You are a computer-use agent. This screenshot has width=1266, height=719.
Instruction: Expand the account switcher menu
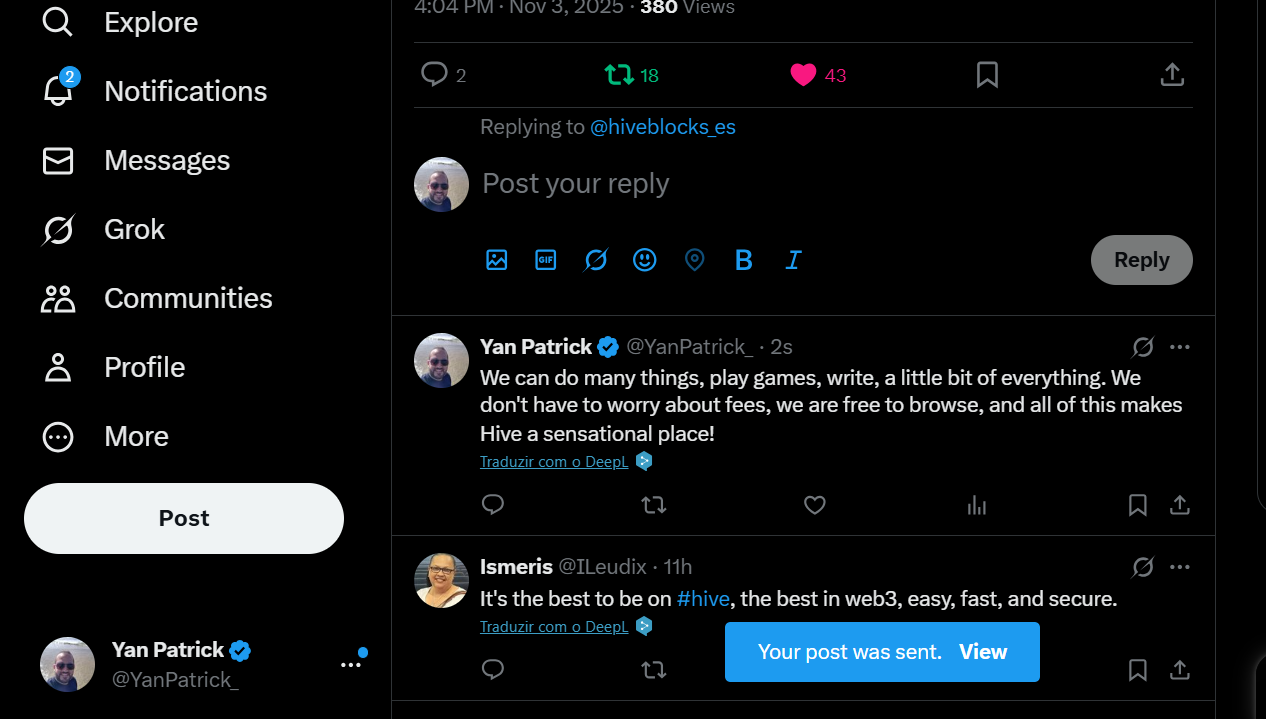point(350,664)
